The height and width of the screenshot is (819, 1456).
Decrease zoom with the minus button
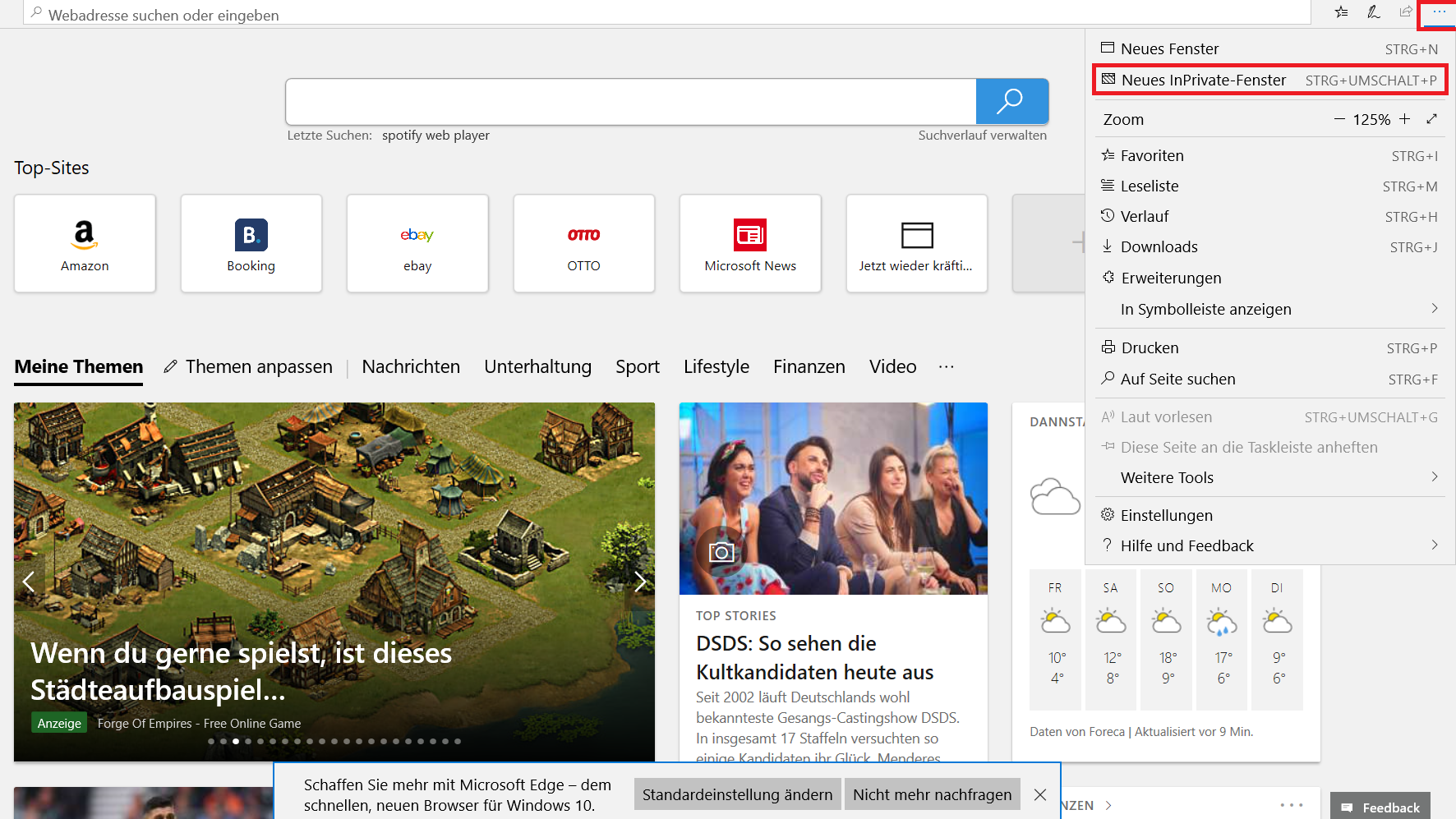coord(1339,119)
